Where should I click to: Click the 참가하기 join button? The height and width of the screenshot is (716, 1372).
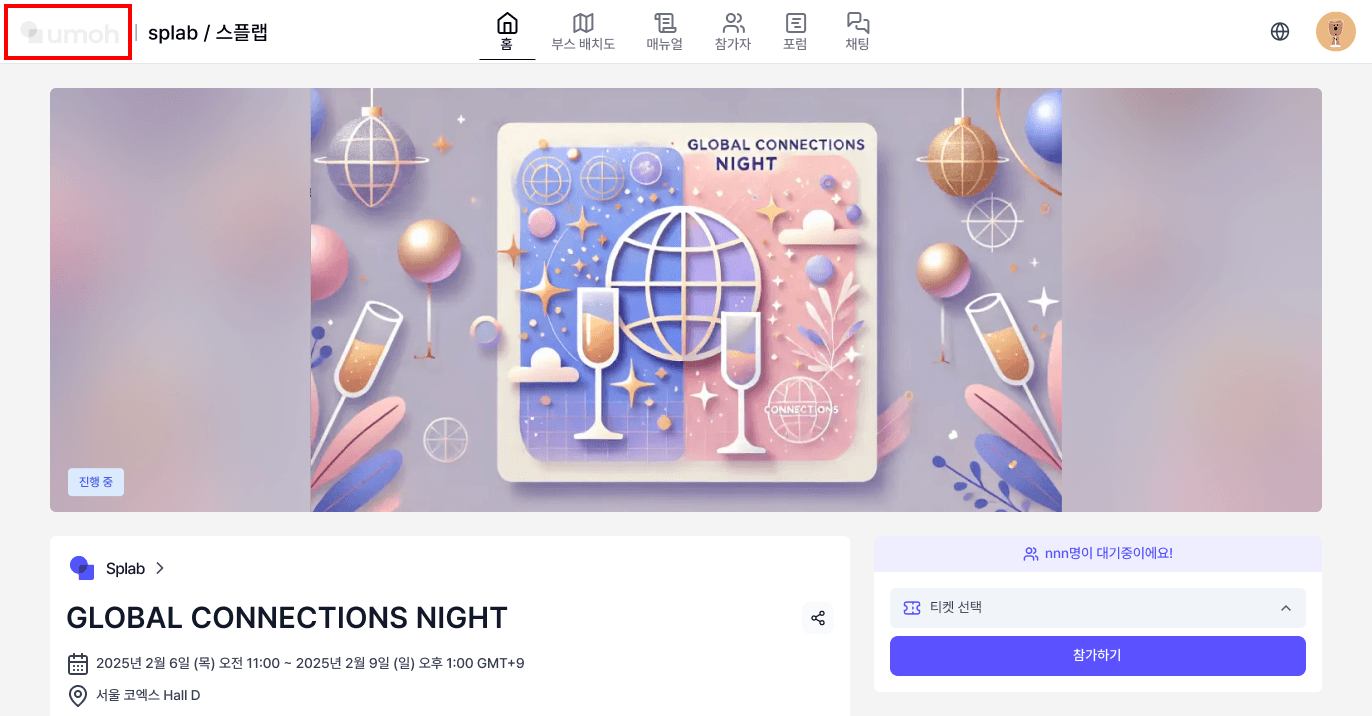click(x=1098, y=656)
